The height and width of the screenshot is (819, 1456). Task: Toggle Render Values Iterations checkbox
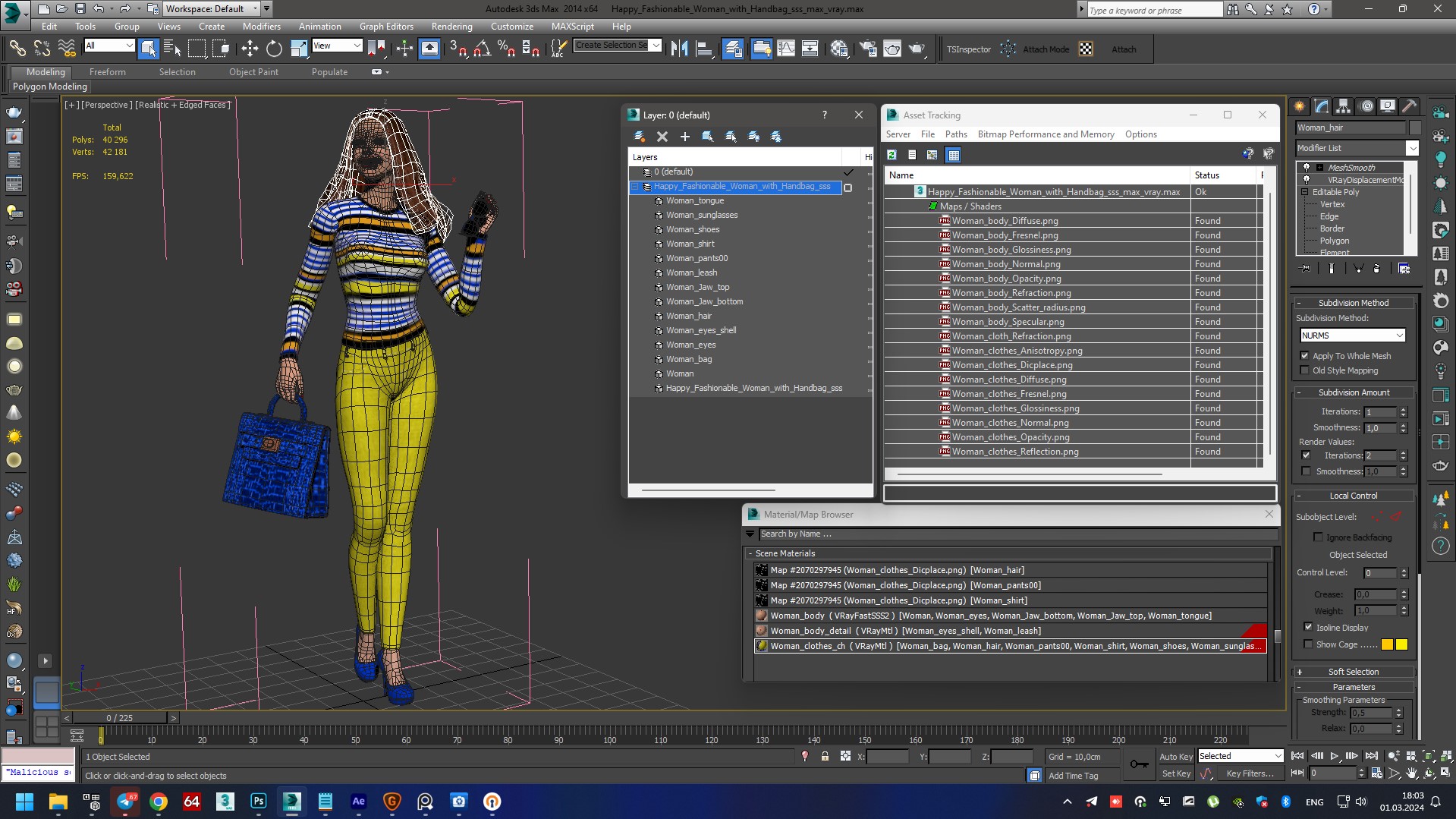(1306, 455)
